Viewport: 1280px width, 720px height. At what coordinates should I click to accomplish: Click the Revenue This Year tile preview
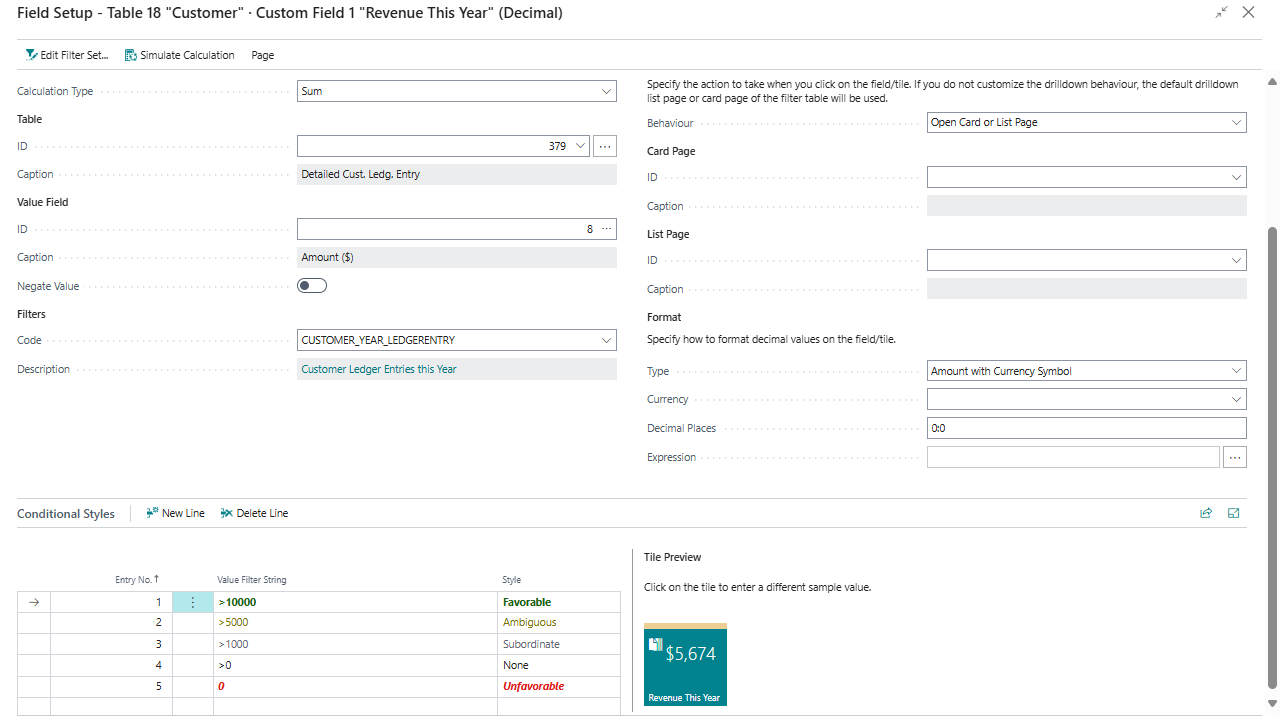685,665
